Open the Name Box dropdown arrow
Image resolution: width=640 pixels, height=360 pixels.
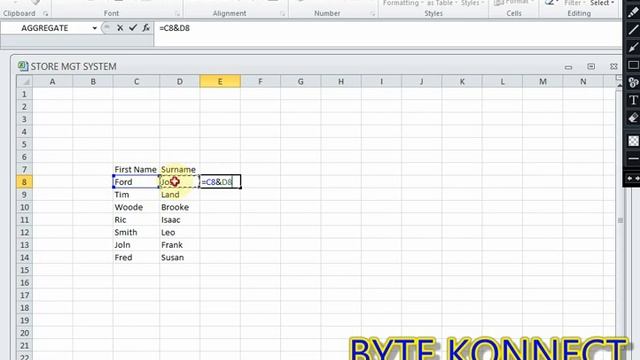coord(95,28)
